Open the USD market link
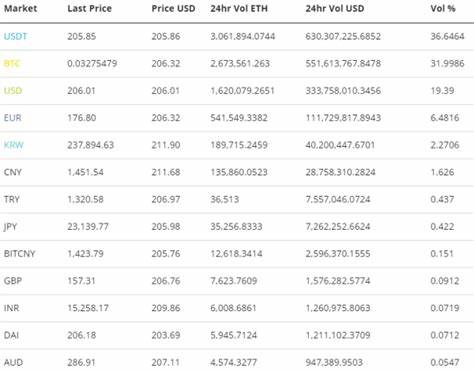Viewport: 474px width, 372px height. pos(13,91)
